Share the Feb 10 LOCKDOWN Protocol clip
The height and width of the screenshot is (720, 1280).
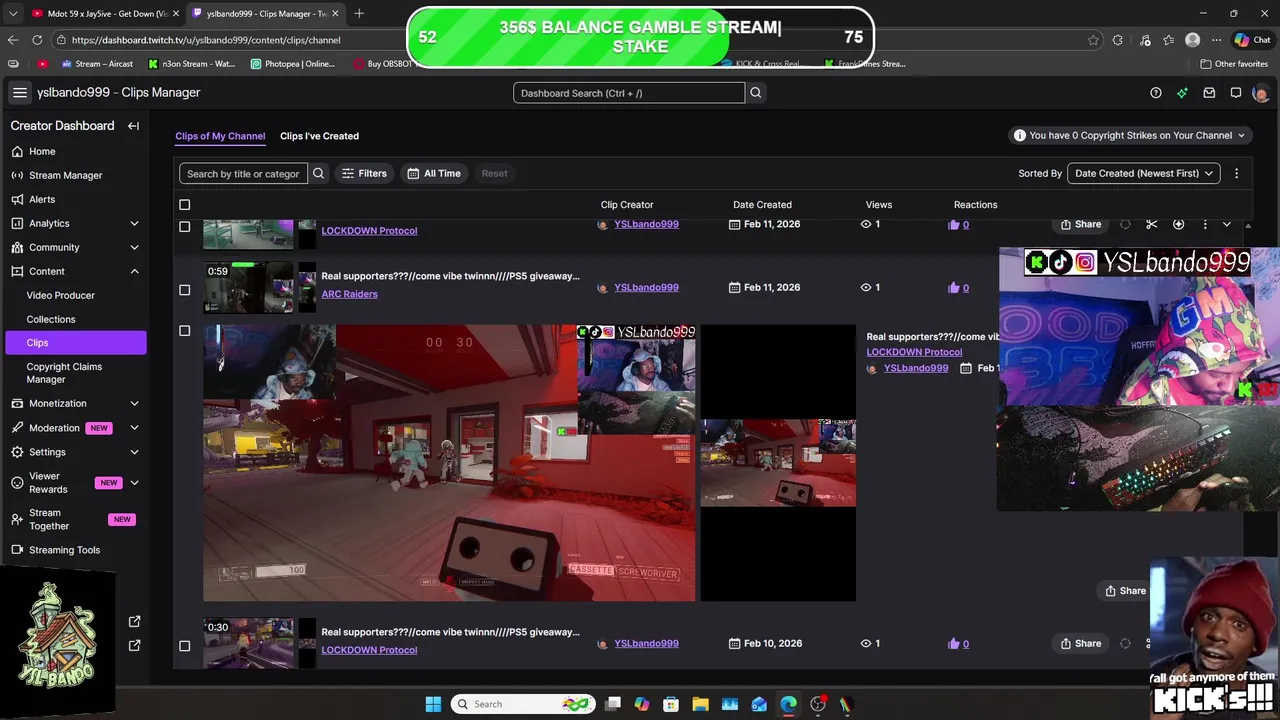(1081, 644)
